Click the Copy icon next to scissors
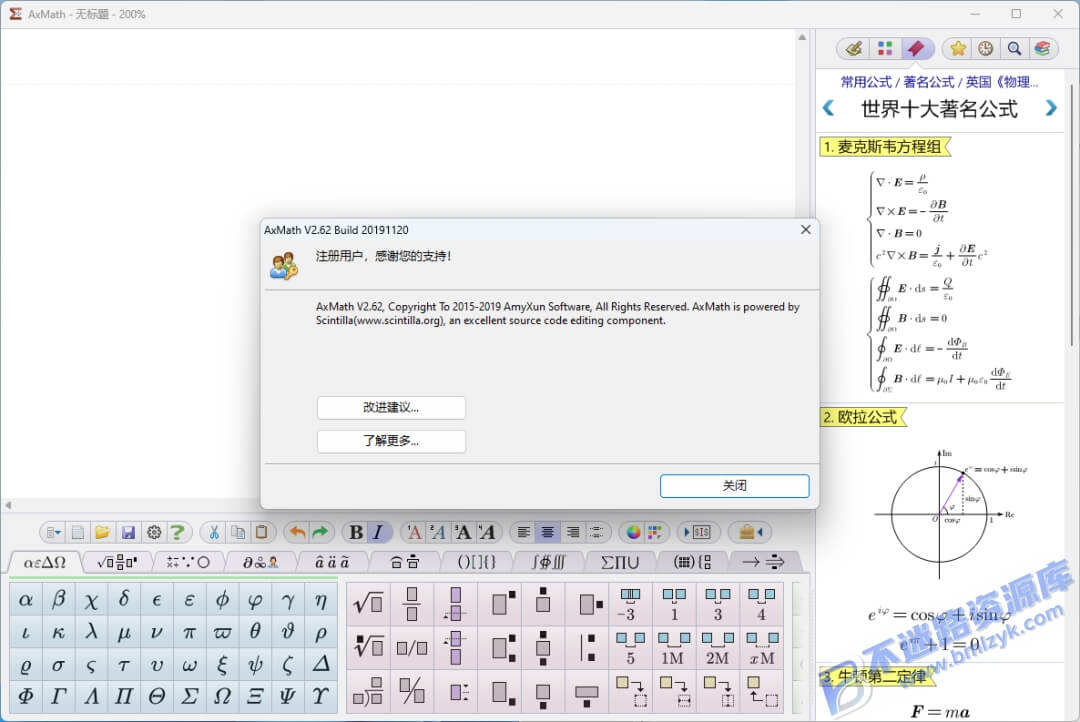1080x722 pixels. click(x=238, y=533)
